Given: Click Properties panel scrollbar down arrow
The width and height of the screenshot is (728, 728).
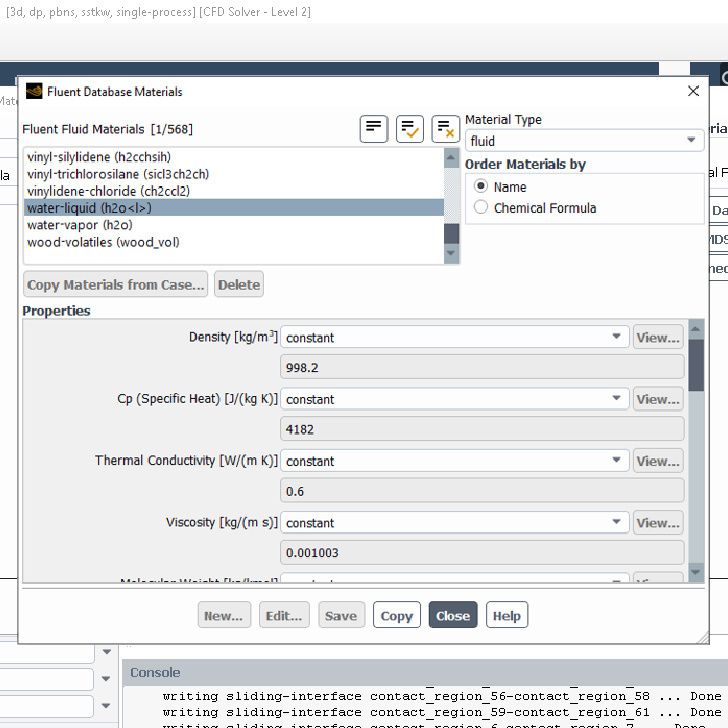Looking at the screenshot, I should (696, 572).
